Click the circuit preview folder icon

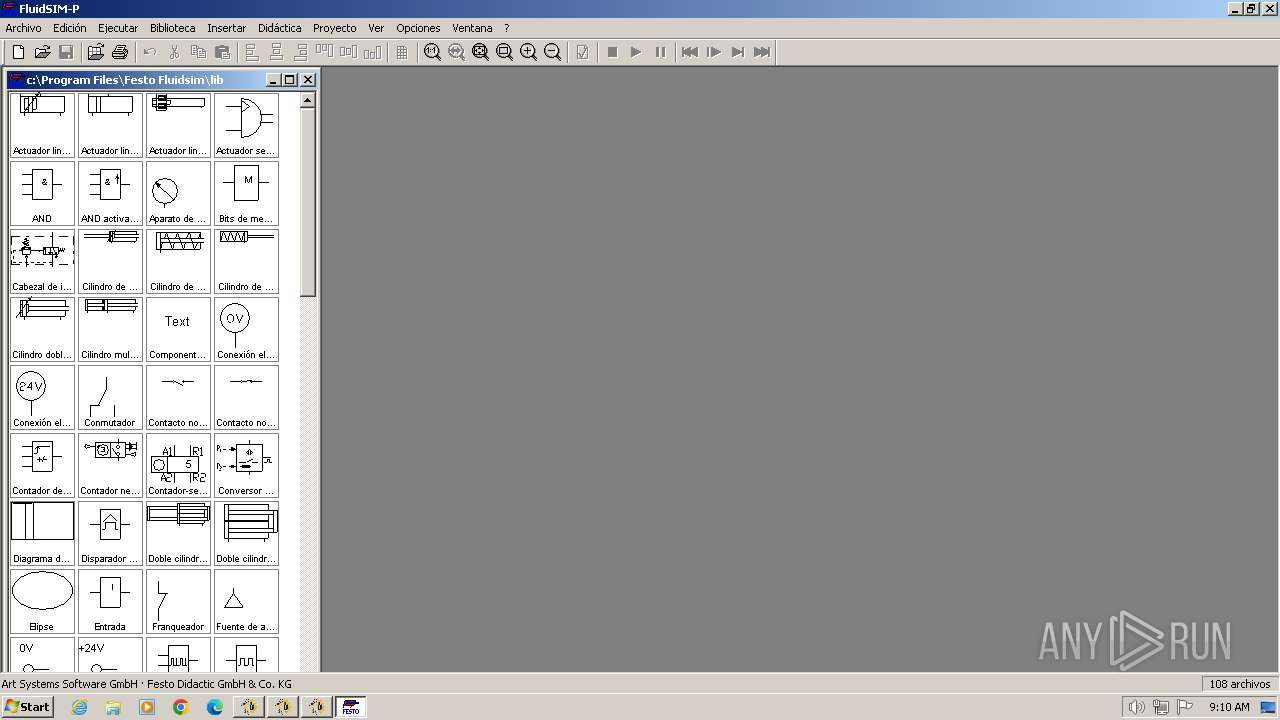pyautogui.click(x=96, y=52)
